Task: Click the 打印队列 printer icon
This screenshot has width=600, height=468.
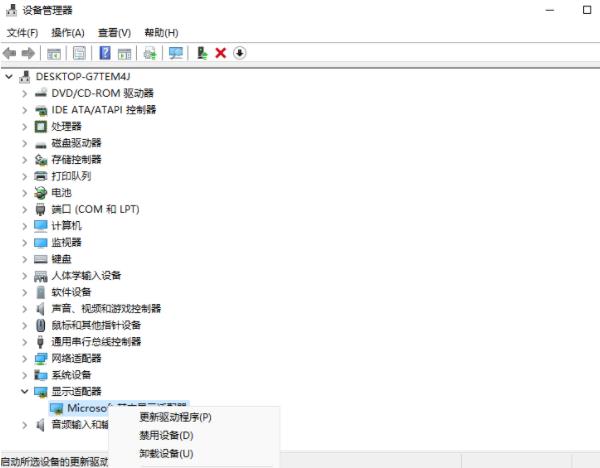Action: (41, 176)
